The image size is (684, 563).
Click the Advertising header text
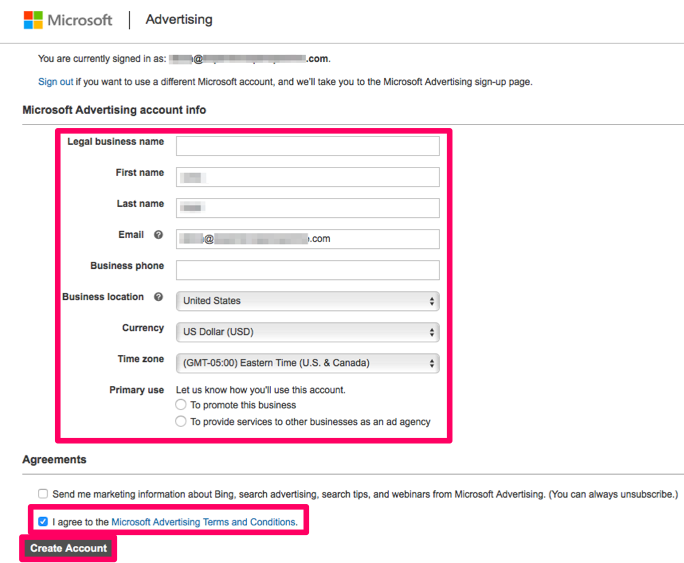179,20
